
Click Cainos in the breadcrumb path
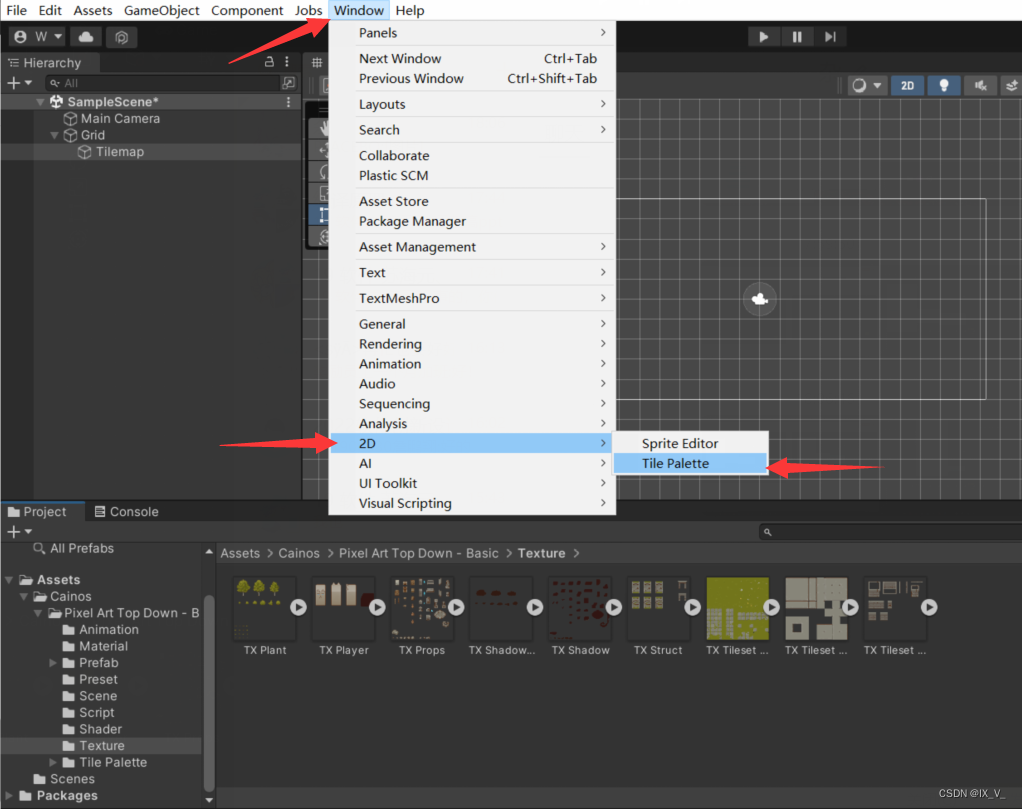299,553
